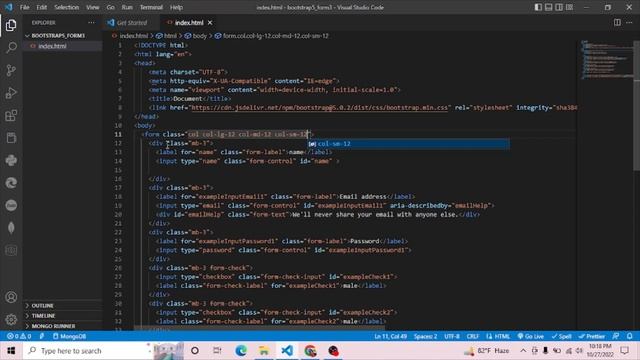Open the editor More Actions ellipsis

click(629, 22)
